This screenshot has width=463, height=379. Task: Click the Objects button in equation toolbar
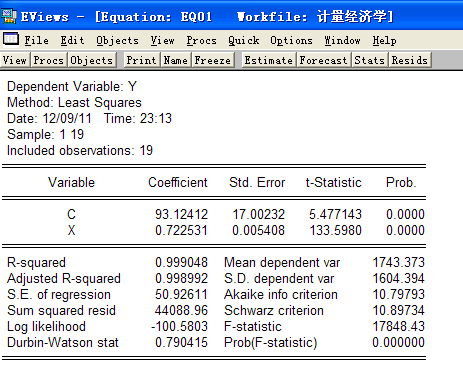(92, 60)
